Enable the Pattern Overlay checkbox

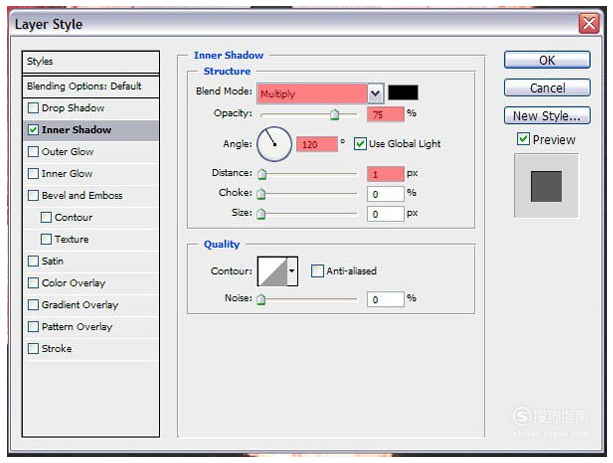[33, 327]
